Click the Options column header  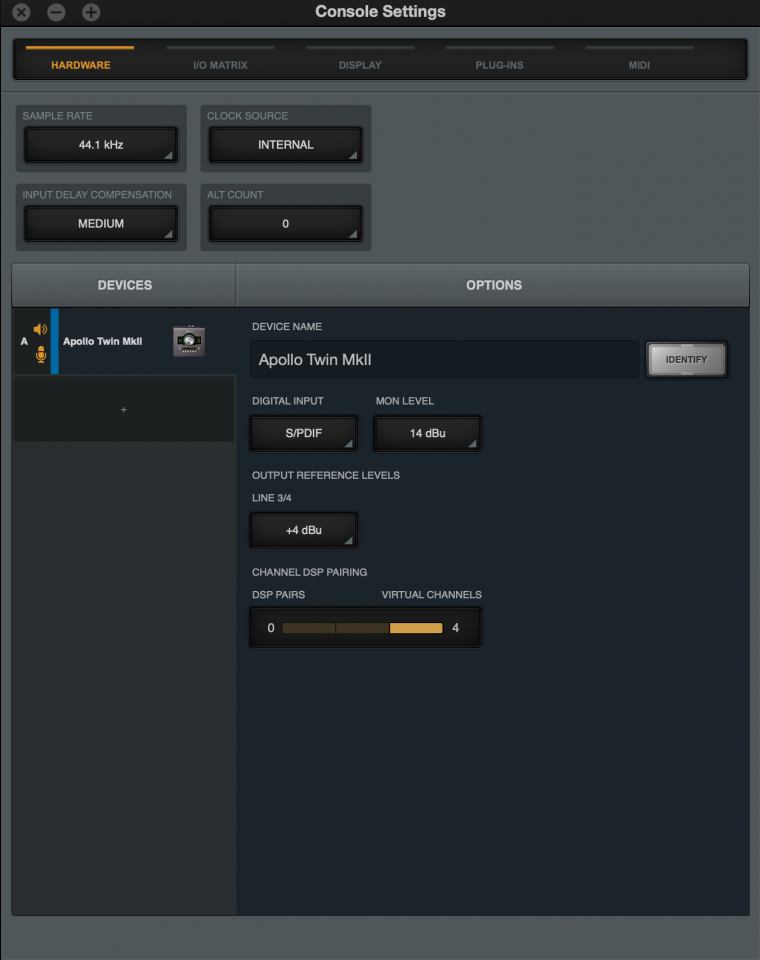pyautogui.click(x=493, y=285)
